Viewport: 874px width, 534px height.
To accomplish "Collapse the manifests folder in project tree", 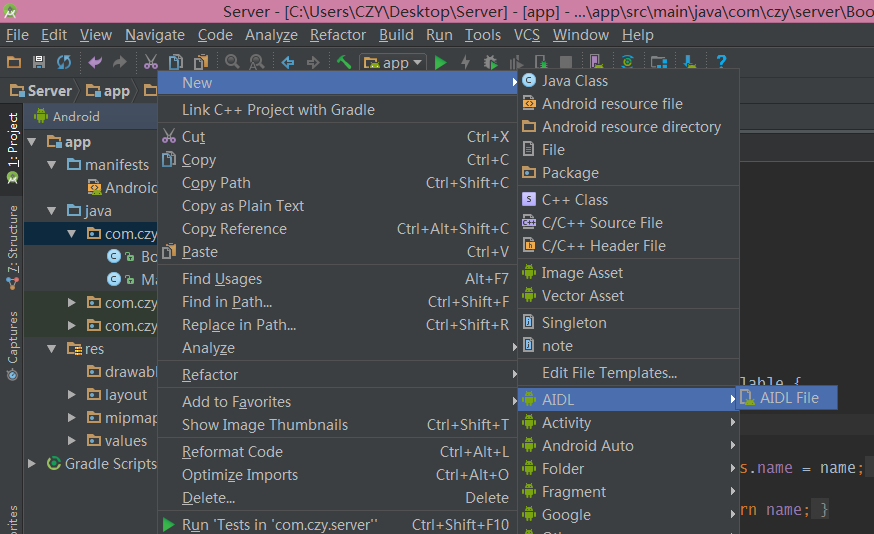I will pos(52,165).
